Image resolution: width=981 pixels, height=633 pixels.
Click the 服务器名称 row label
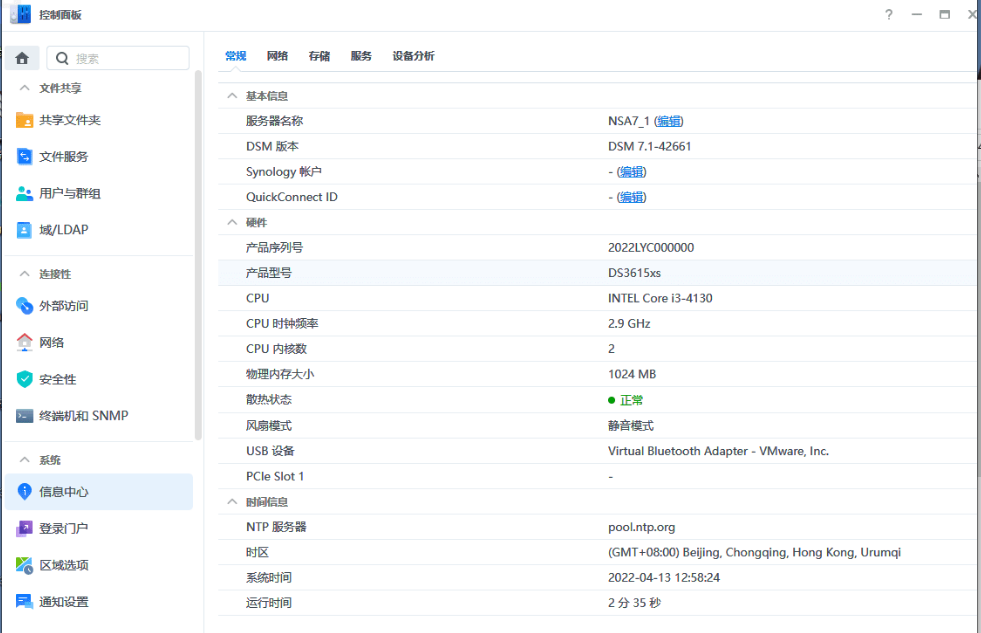click(x=274, y=121)
